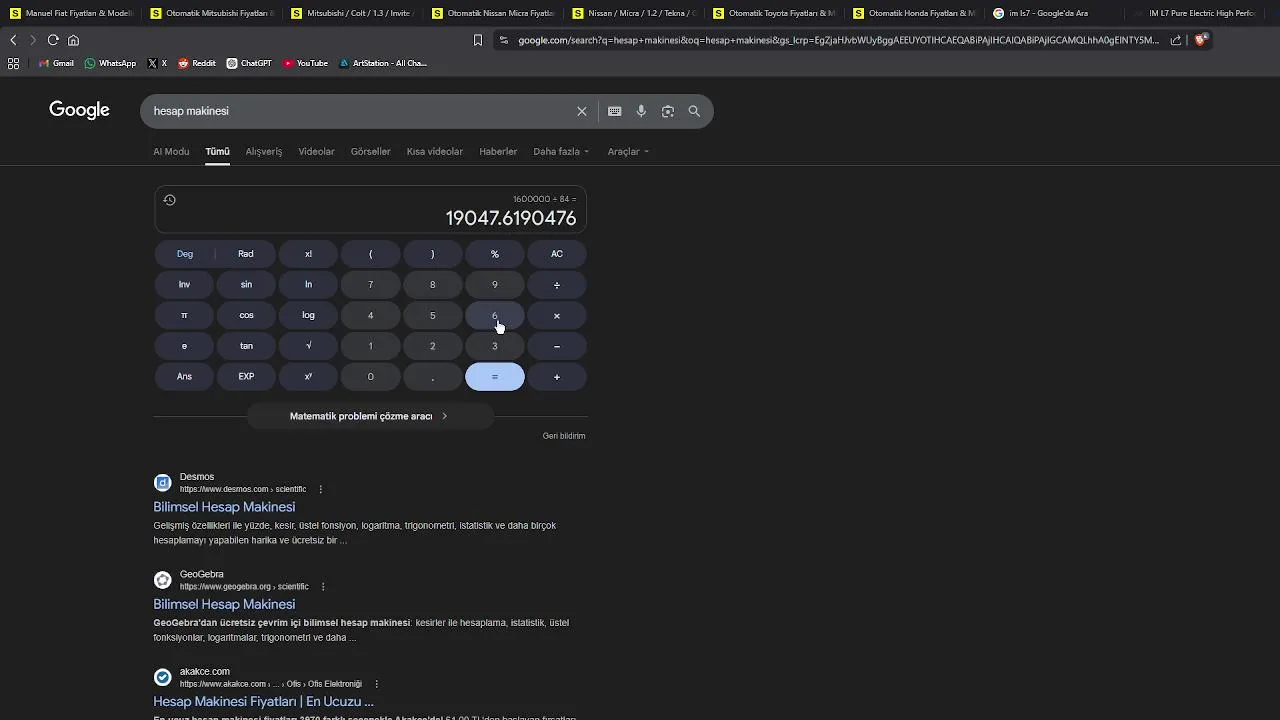Go to the Google logo homepage
This screenshot has height=720, width=1280.
pyautogui.click(x=79, y=110)
